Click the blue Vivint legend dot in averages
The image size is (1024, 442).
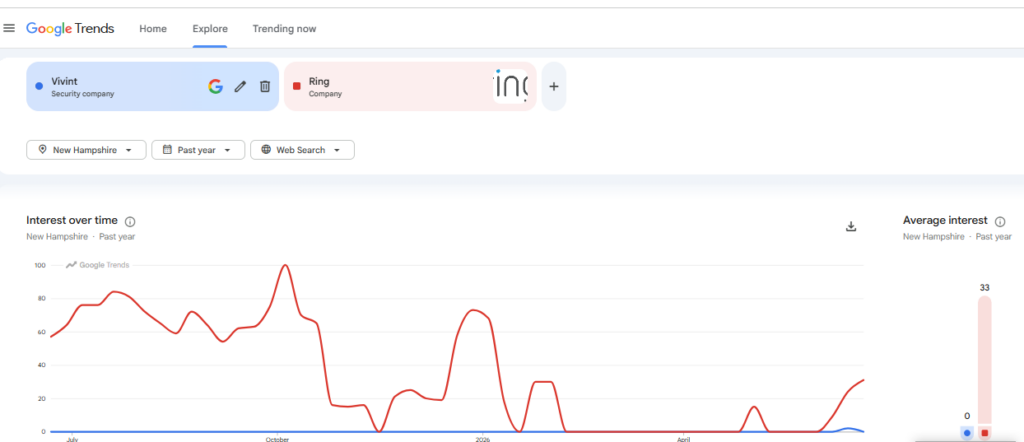(967, 433)
